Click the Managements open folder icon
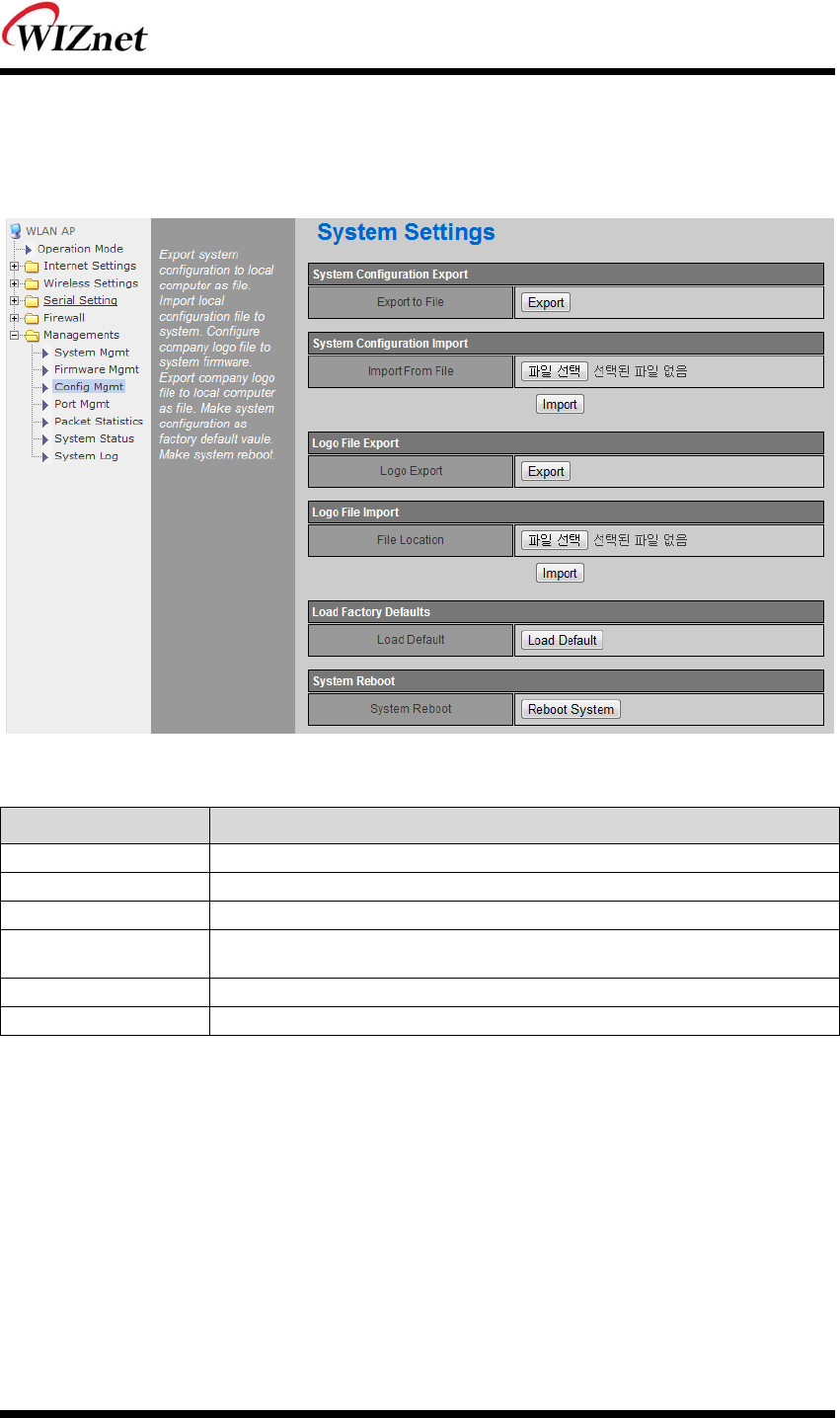The width and height of the screenshot is (840, 1418). coord(32,335)
